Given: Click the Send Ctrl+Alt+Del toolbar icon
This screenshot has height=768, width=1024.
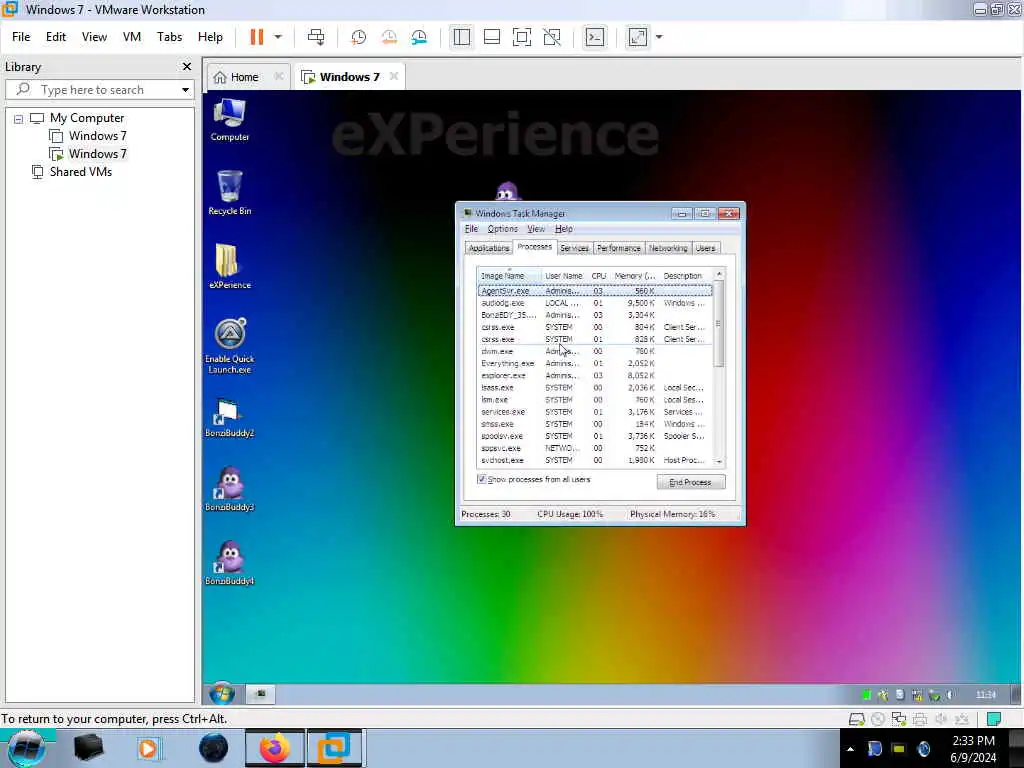Looking at the screenshot, I should (x=316, y=37).
